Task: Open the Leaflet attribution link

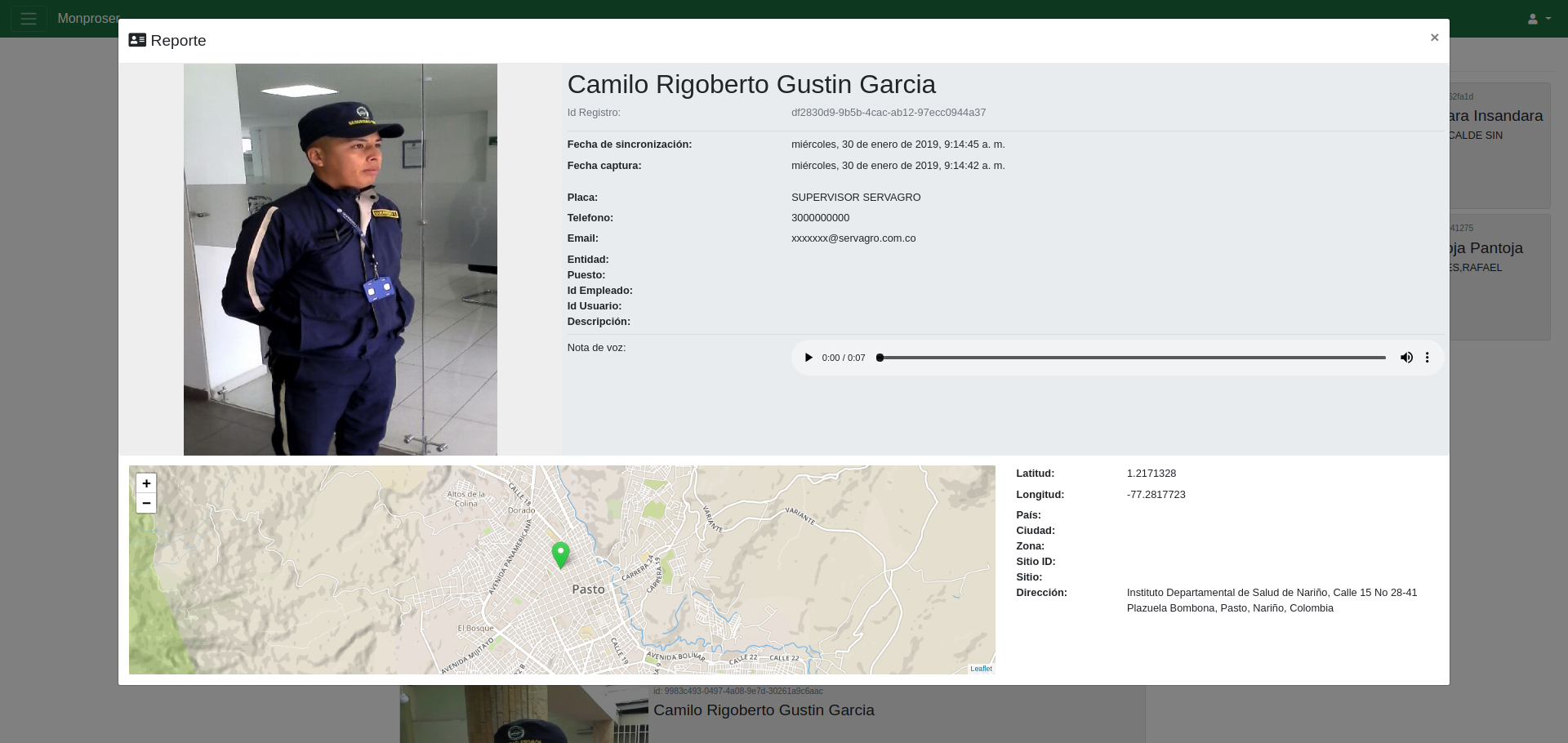Action: tap(981, 669)
